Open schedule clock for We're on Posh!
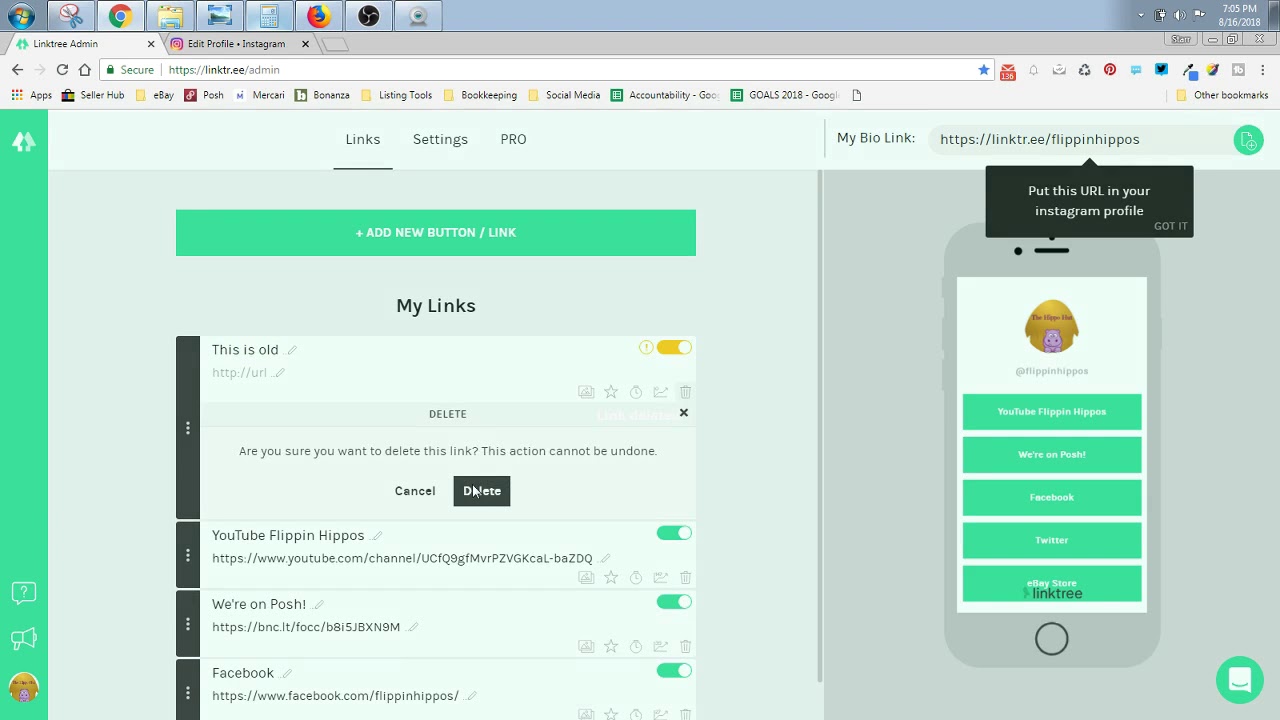Image resolution: width=1280 pixels, height=720 pixels. [x=636, y=646]
